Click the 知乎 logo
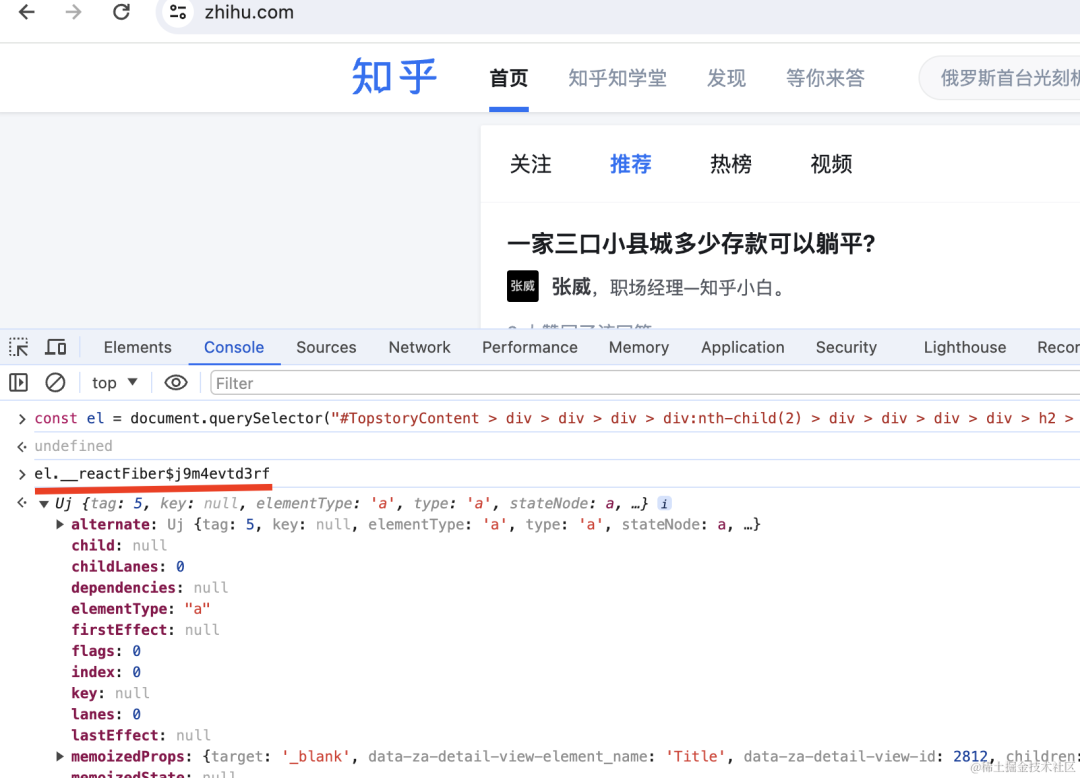This screenshot has width=1080, height=778. coord(394,76)
